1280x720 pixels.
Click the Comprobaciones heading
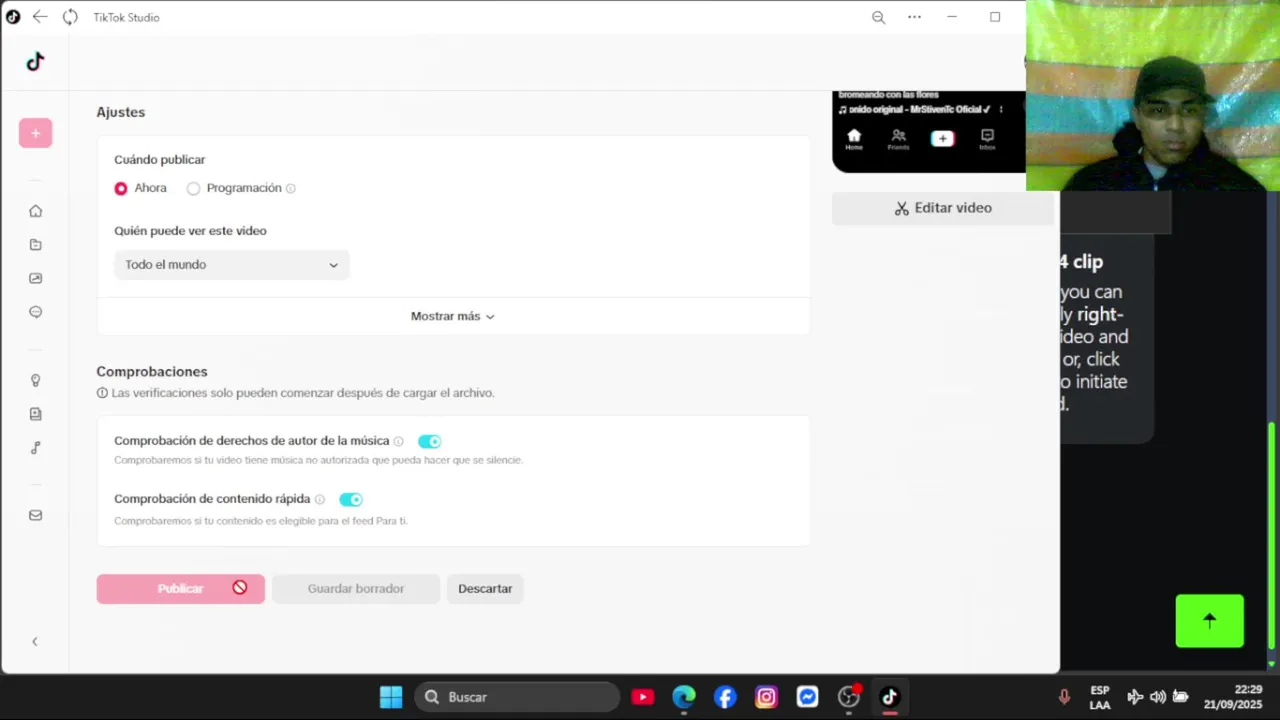pyautogui.click(x=152, y=371)
